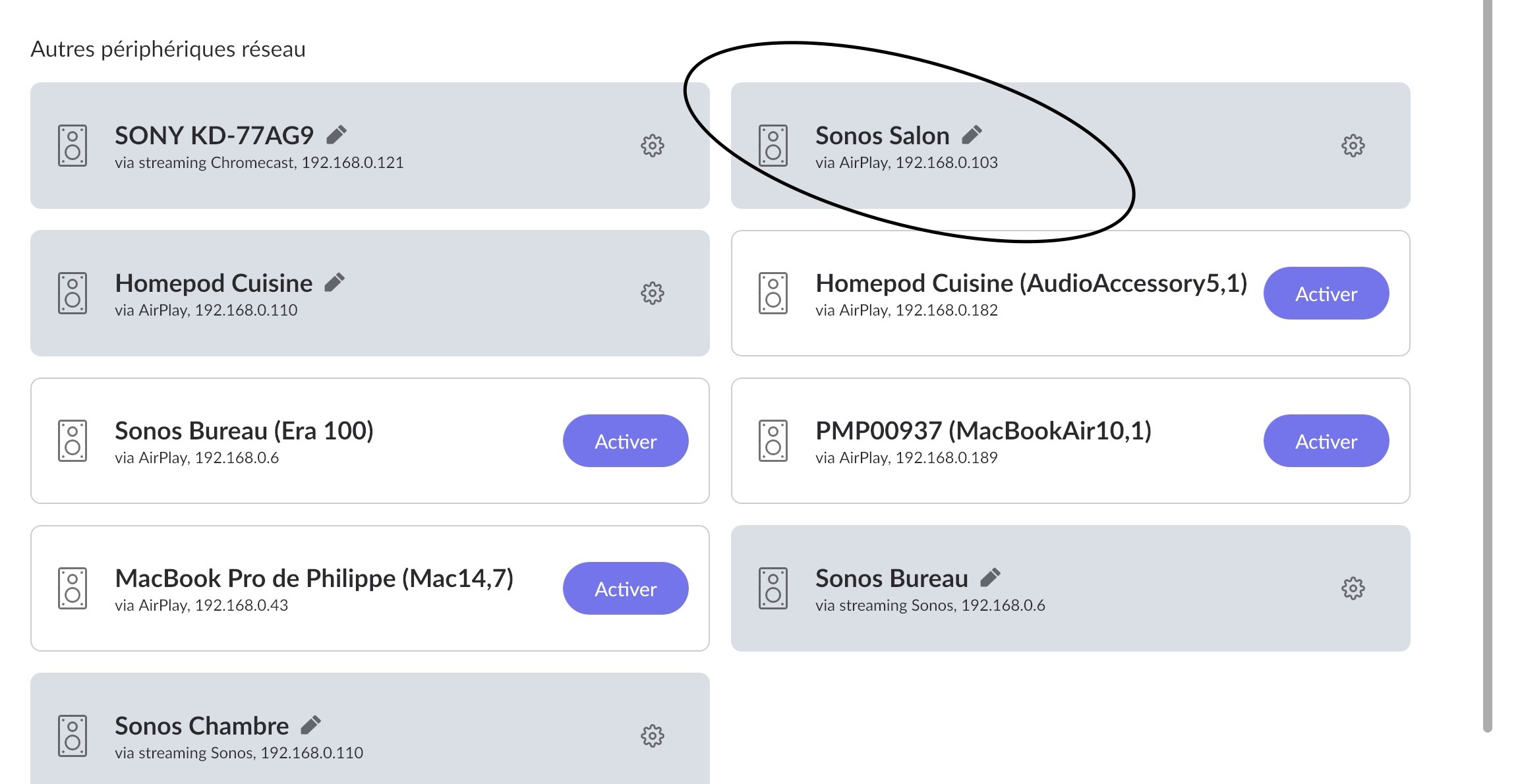Click speaker icon of PMP00937 card
The image size is (1520, 784).
tap(773, 441)
